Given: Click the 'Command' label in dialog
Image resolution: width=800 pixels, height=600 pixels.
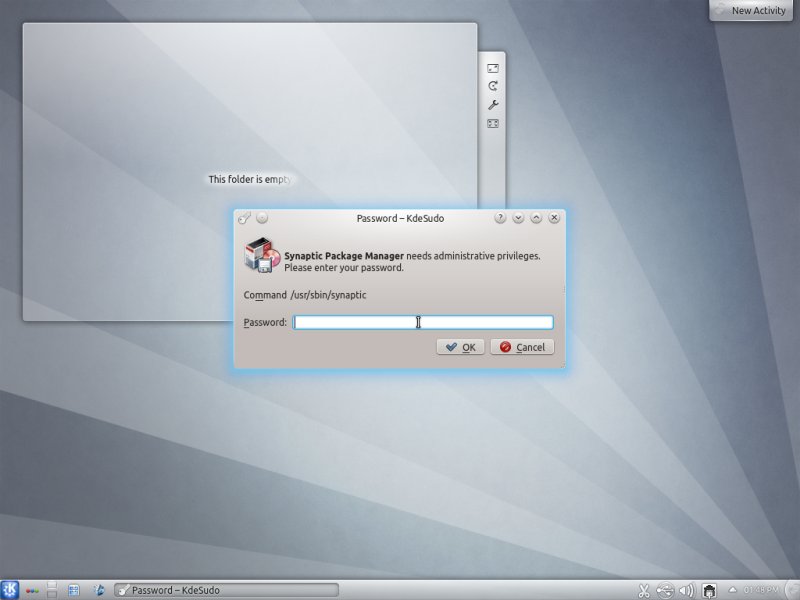Looking at the screenshot, I should coord(265,295).
